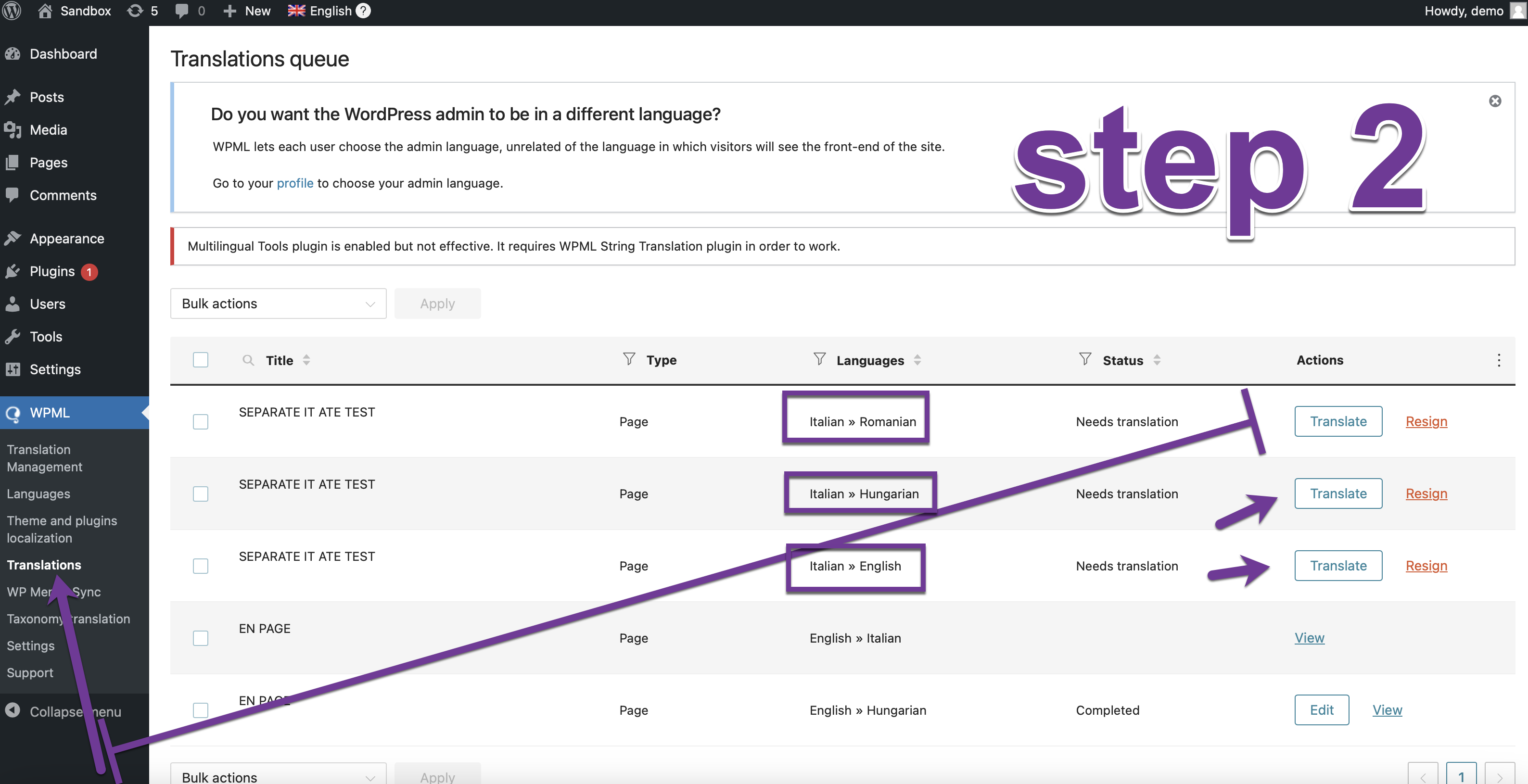
Task: Click the plus New icon
Action: click(x=229, y=11)
